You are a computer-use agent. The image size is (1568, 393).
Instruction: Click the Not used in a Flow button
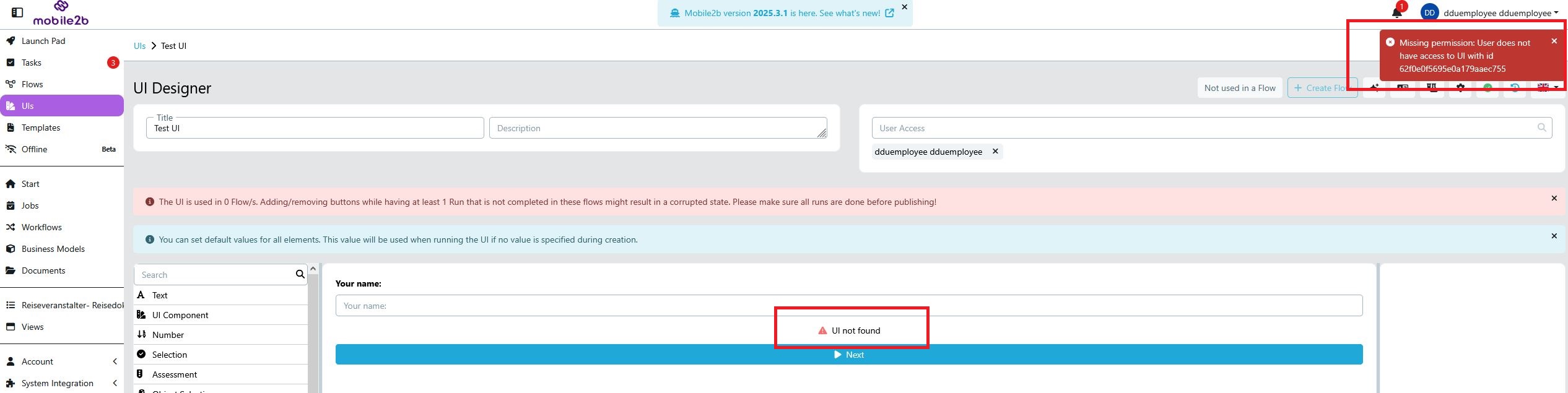(x=1240, y=88)
